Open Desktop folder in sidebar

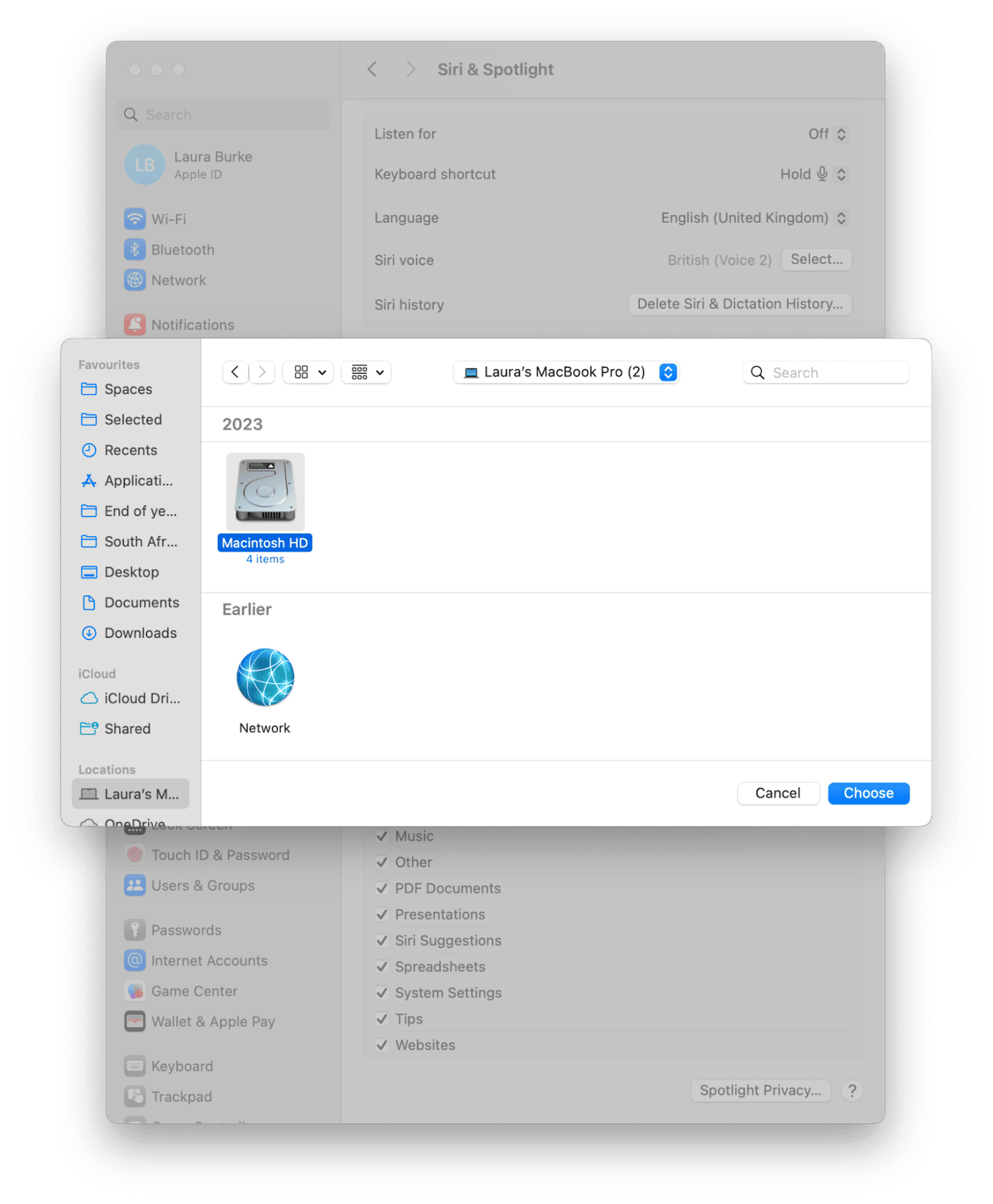[x=131, y=572]
